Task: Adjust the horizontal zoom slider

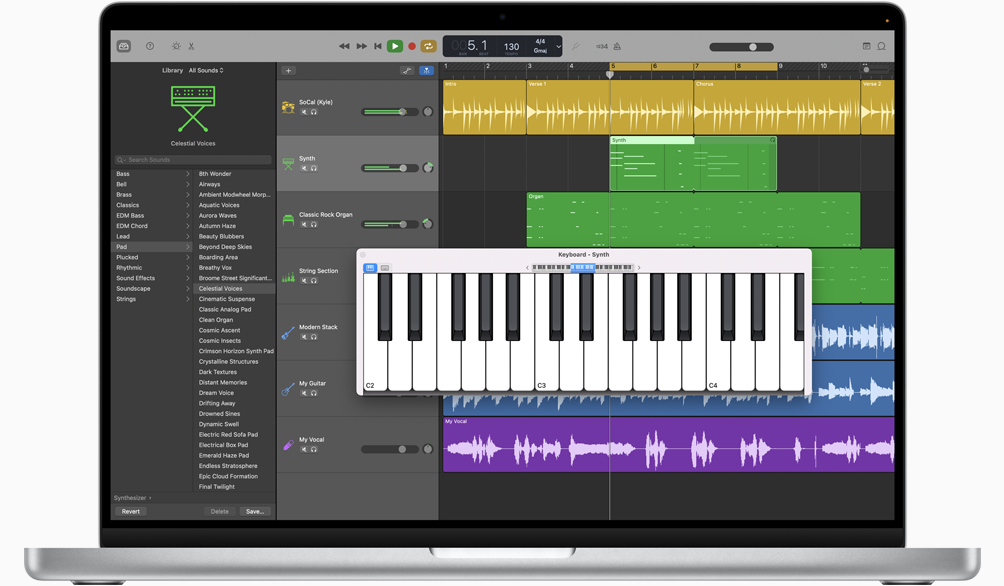Action: tap(875, 69)
